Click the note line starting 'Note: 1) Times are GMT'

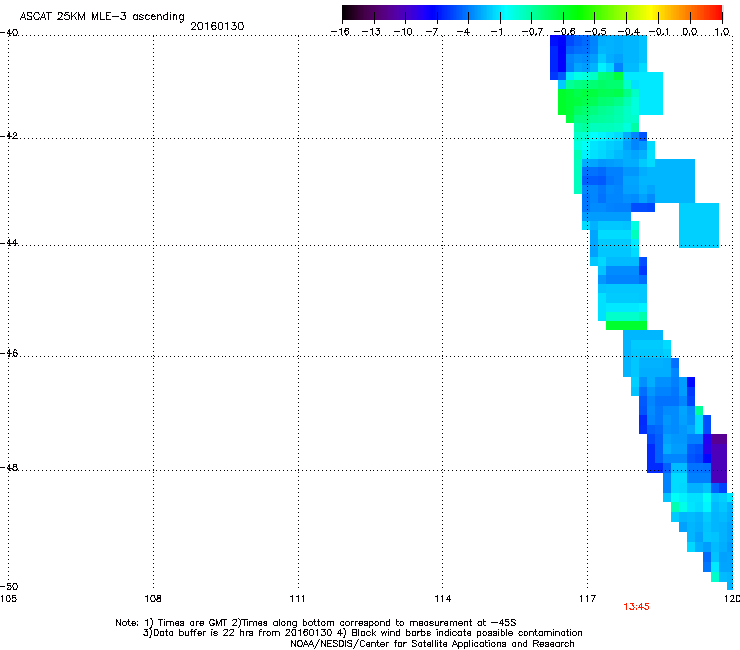tap(316, 623)
